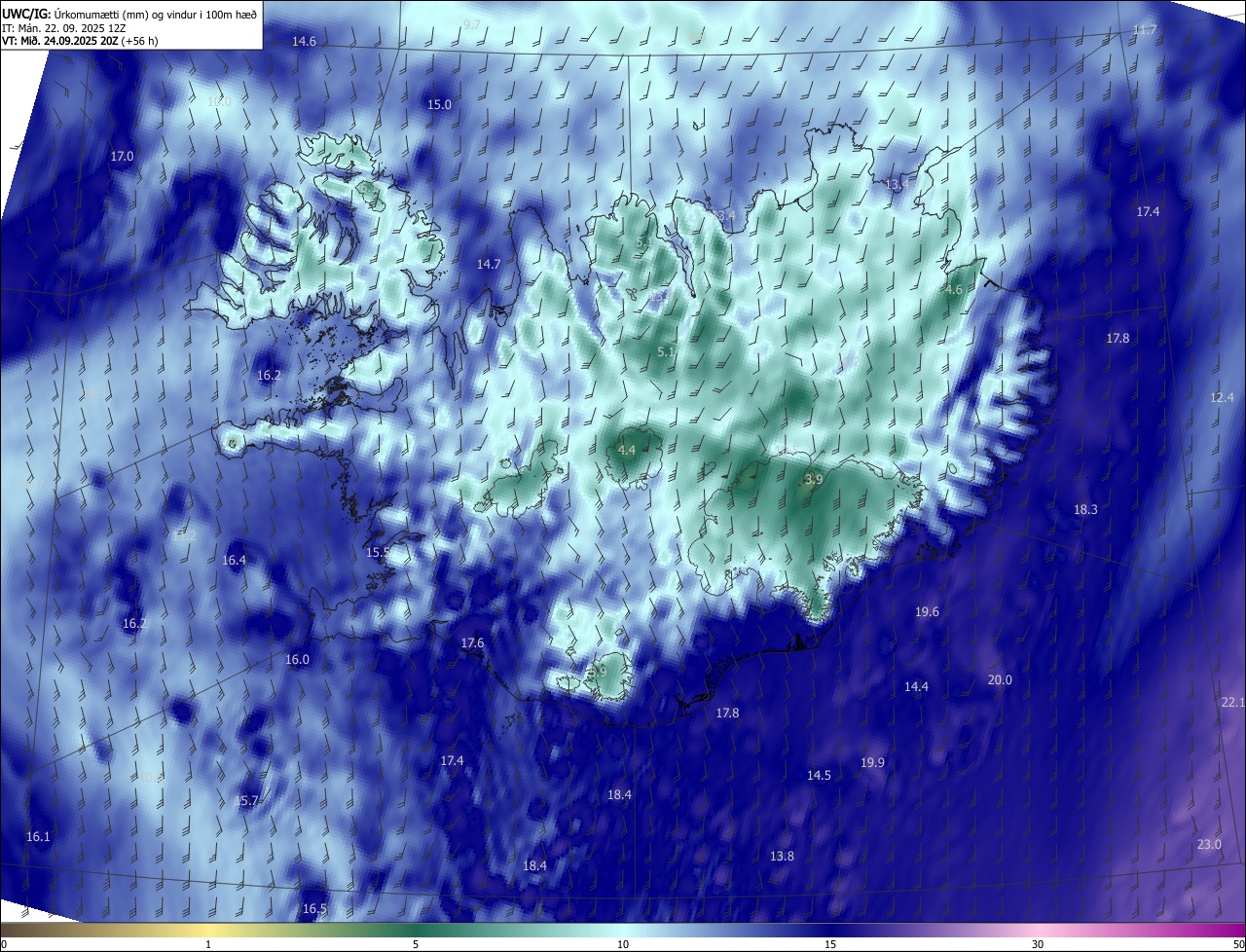The width and height of the screenshot is (1246, 952).
Task: Click the map value 16.1
Action: tap(38, 837)
